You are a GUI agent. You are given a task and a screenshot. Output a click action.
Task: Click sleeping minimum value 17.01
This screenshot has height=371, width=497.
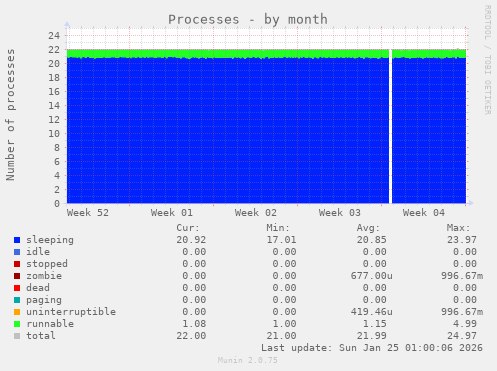(x=281, y=240)
